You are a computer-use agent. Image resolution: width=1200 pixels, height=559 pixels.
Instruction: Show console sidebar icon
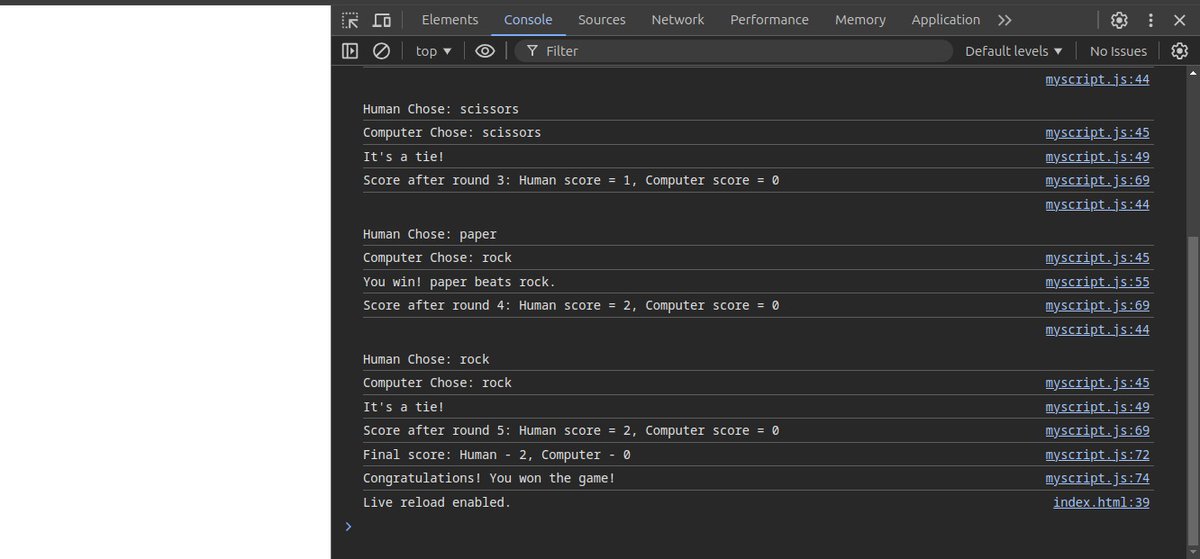350,51
